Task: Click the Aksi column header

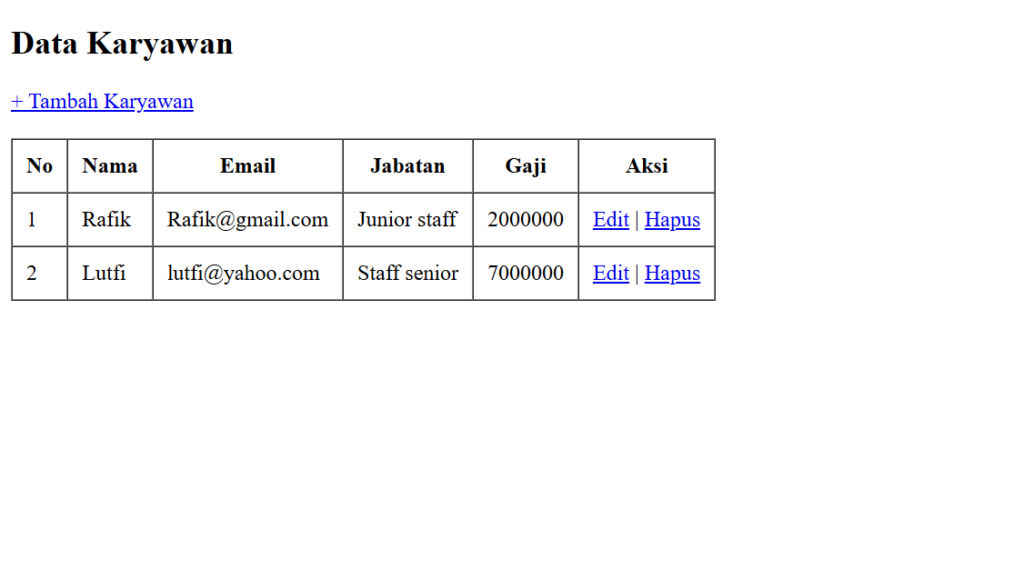Action: click(x=646, y=166)
